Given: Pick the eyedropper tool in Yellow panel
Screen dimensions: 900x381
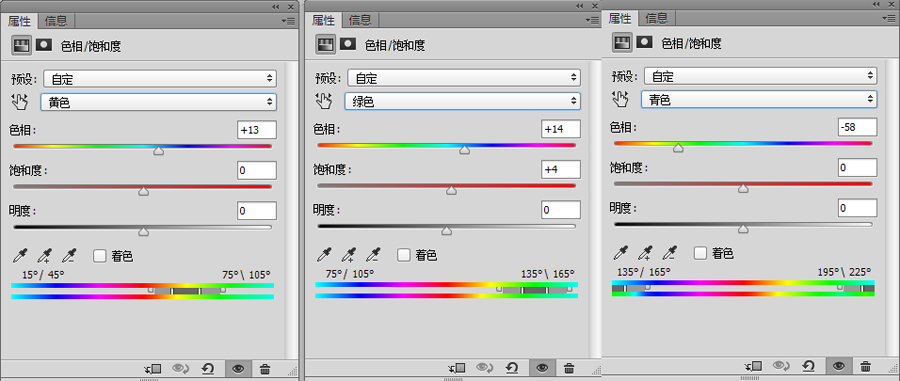Looking at the screenshot, I should (21, 255).
